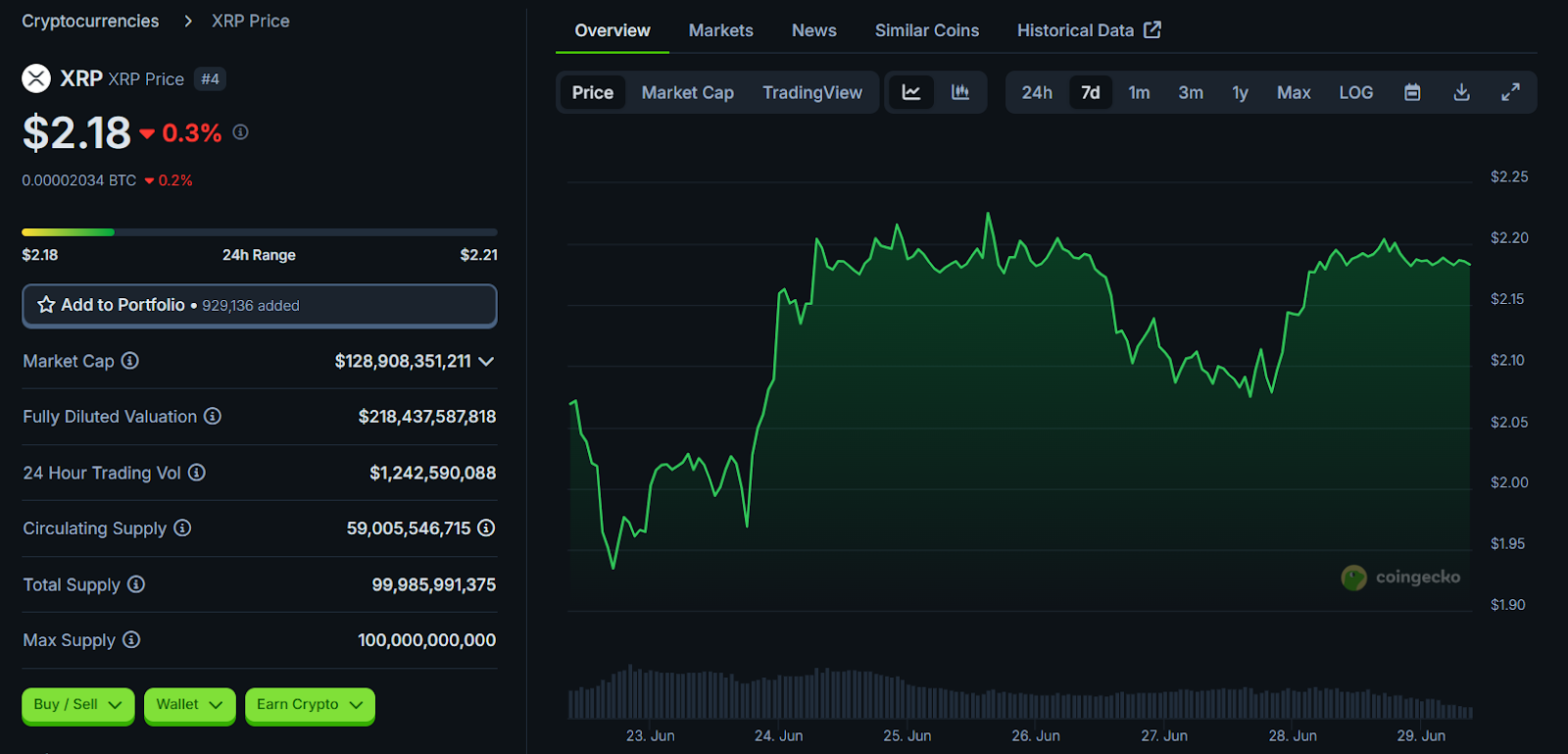1568x754 pixels.
Task: Open the Wallet dropdown
Action: 189,705
